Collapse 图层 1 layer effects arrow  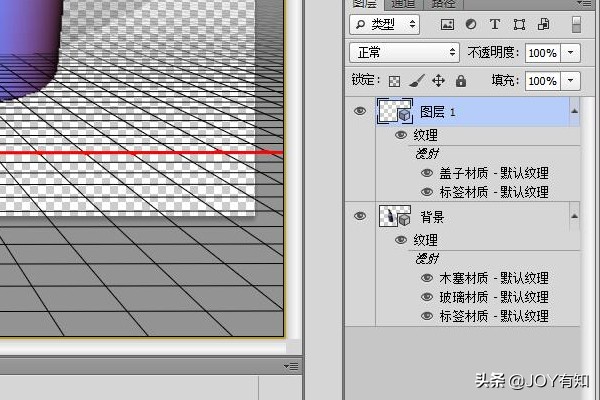(574, 111)
